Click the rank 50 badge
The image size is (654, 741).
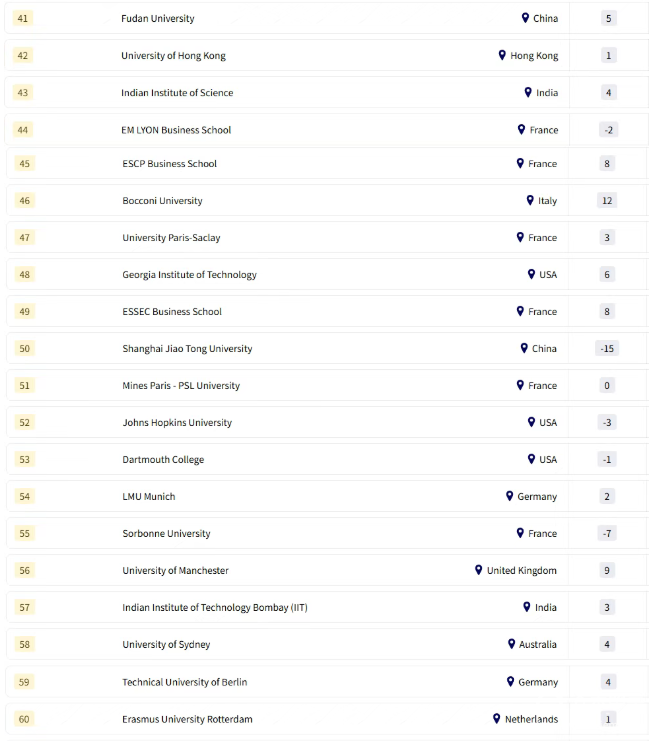tap(24, 349)
